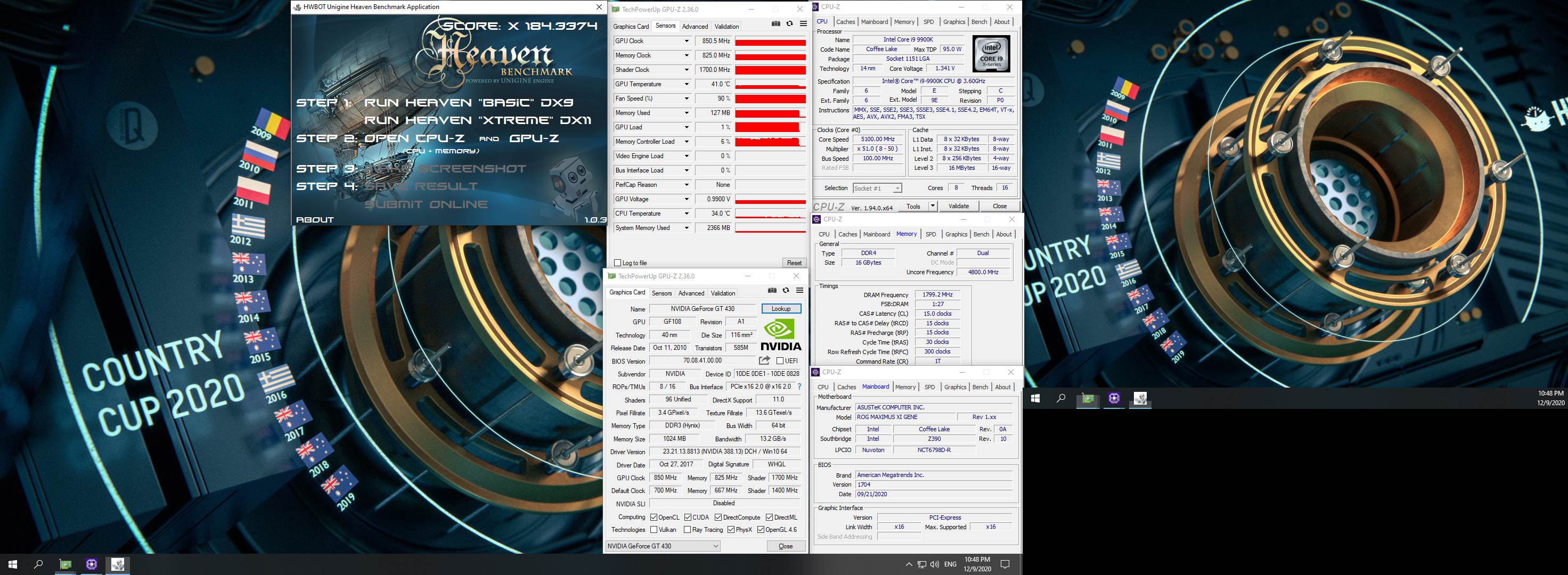Open the Caches tab in top CPU-Z window
The width and height of the screenshot is (1568, 575).
pos(845,22)
